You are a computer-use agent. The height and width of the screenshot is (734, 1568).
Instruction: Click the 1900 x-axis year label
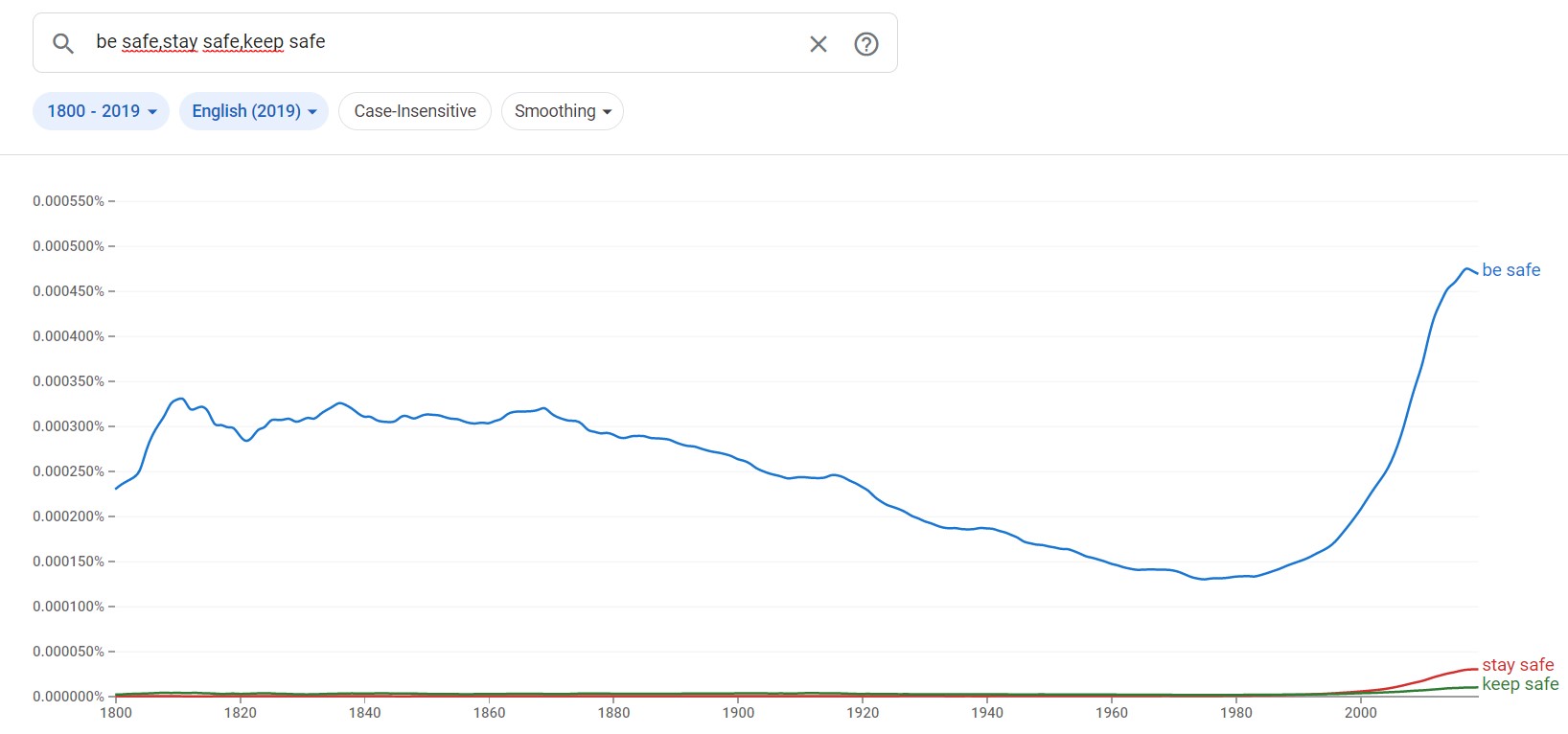click(738, 713)
